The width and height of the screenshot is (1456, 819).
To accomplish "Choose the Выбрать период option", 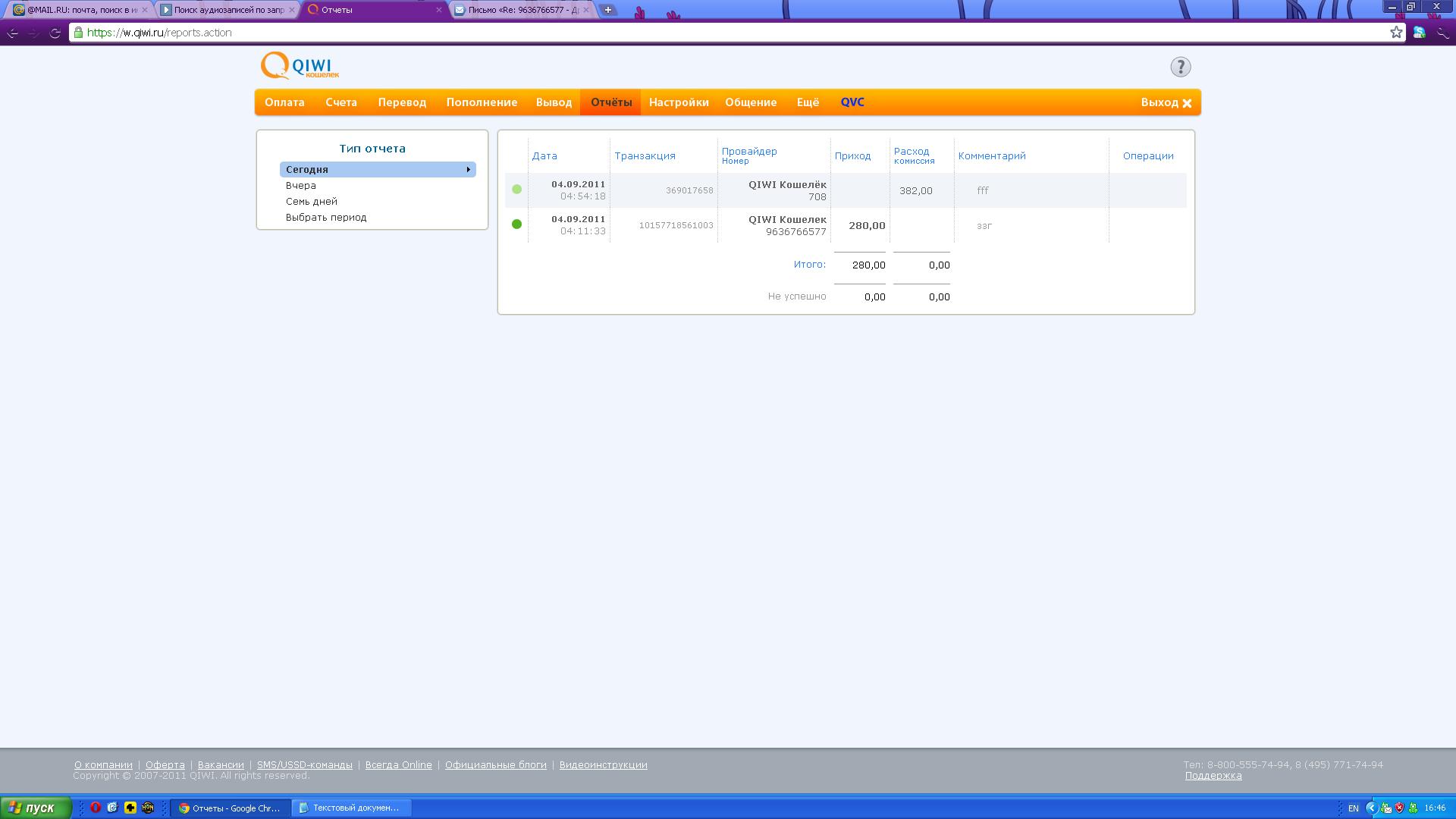I will (326, 217).
